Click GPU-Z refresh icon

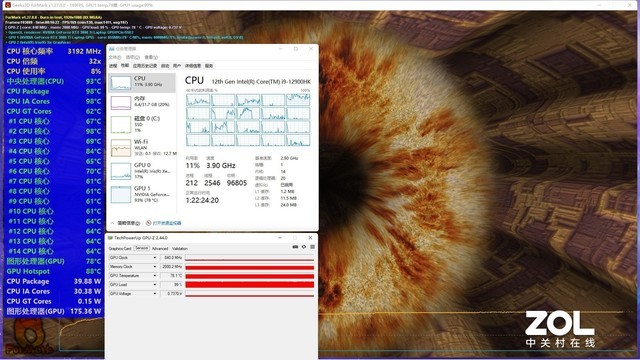point(304,247)
